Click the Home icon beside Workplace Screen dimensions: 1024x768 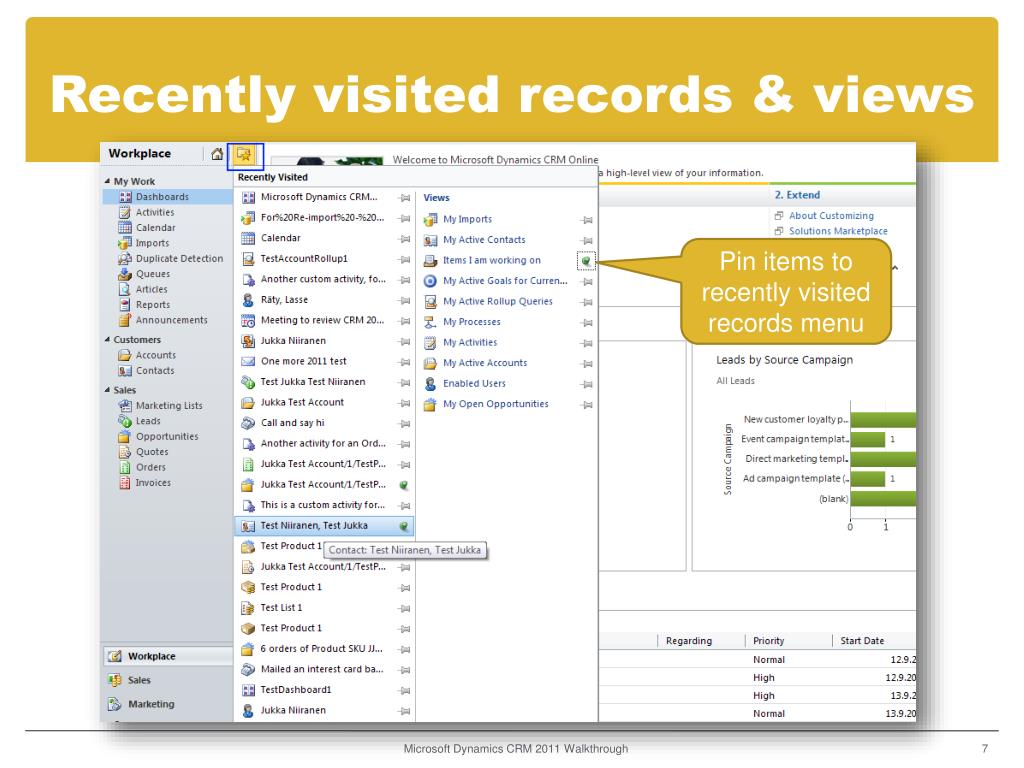pos(217,154)
